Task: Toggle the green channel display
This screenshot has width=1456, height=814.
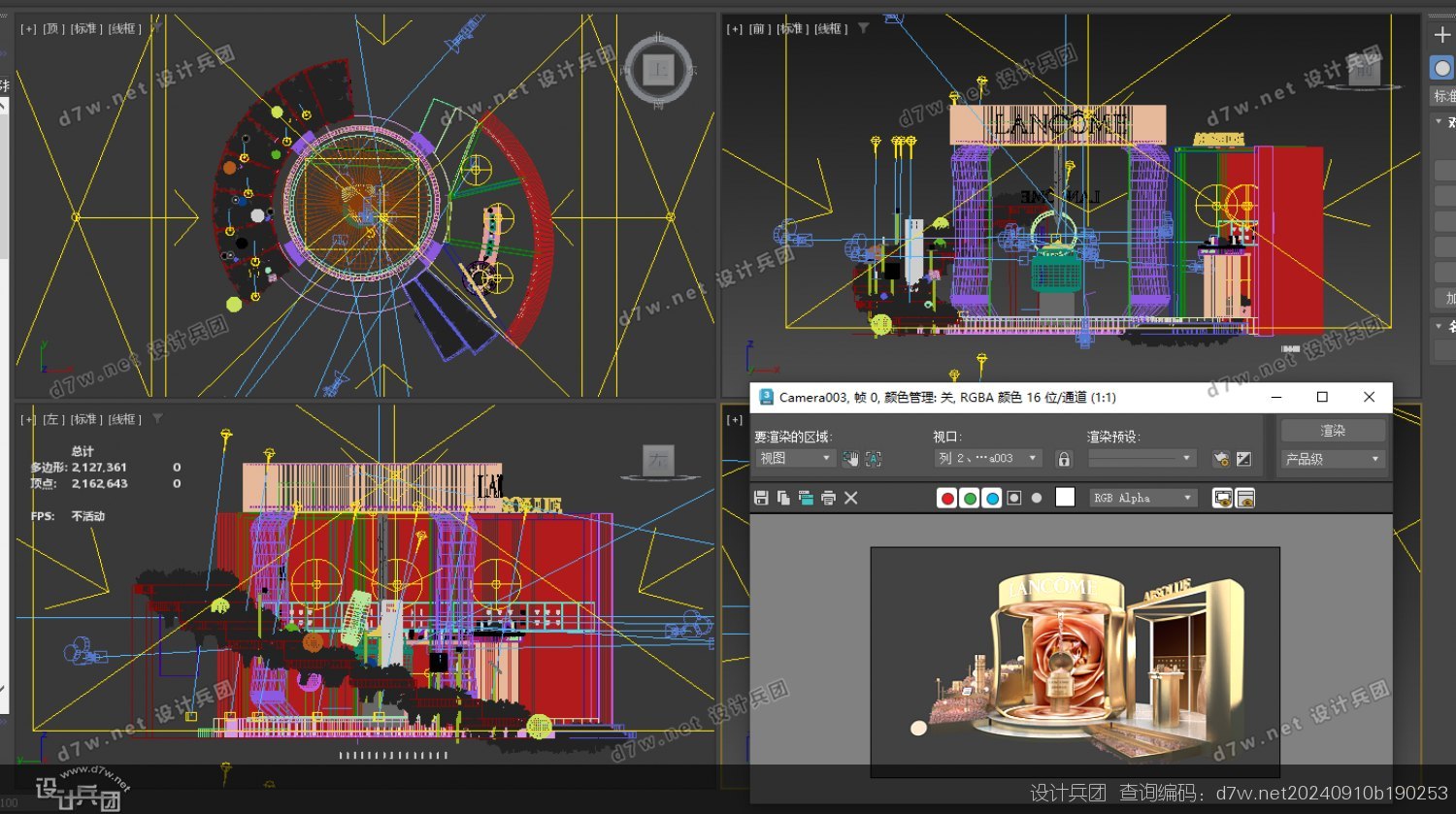Action: pos(970,498)
